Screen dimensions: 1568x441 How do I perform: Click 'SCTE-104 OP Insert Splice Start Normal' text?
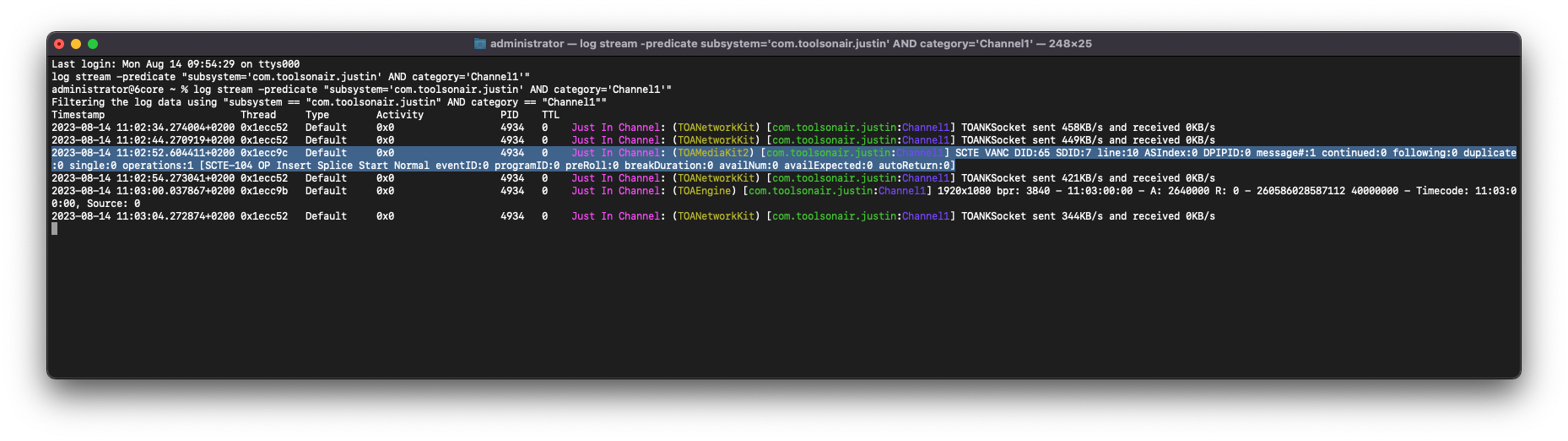pos(317,166)
